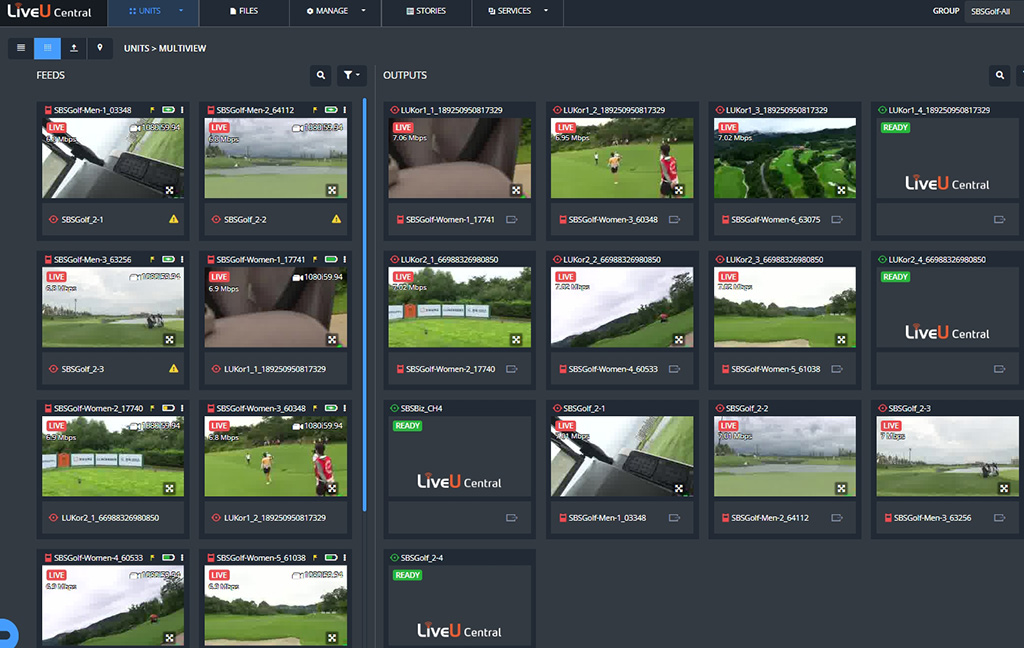Click the SBSGolf_2-4 output title
The width and height of the screenshot is (1024, 648).
coord(422,558)
